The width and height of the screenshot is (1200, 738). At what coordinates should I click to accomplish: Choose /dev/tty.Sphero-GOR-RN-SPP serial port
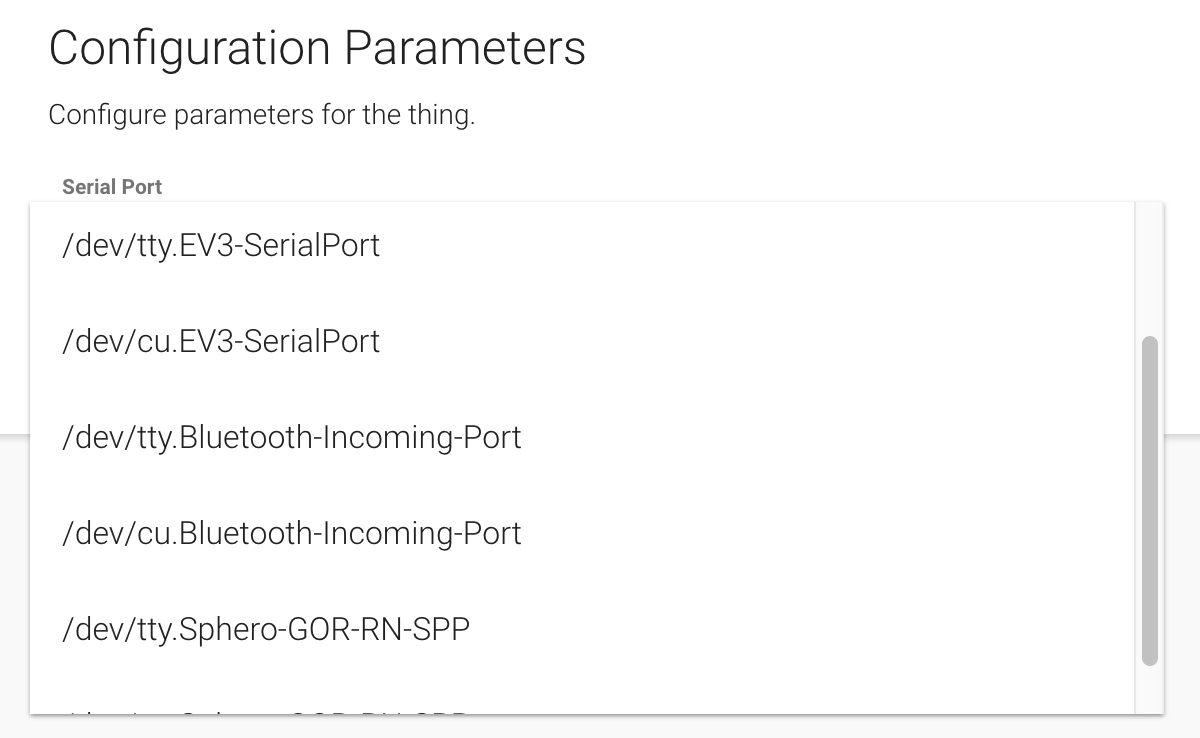[265, 630]
